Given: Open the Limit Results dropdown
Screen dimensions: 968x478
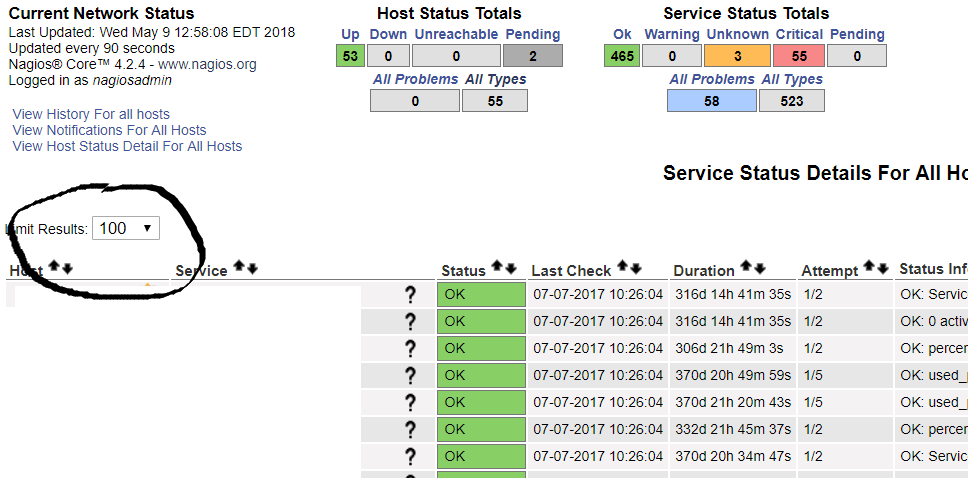Looking at the screenshot, I should 125,228.
